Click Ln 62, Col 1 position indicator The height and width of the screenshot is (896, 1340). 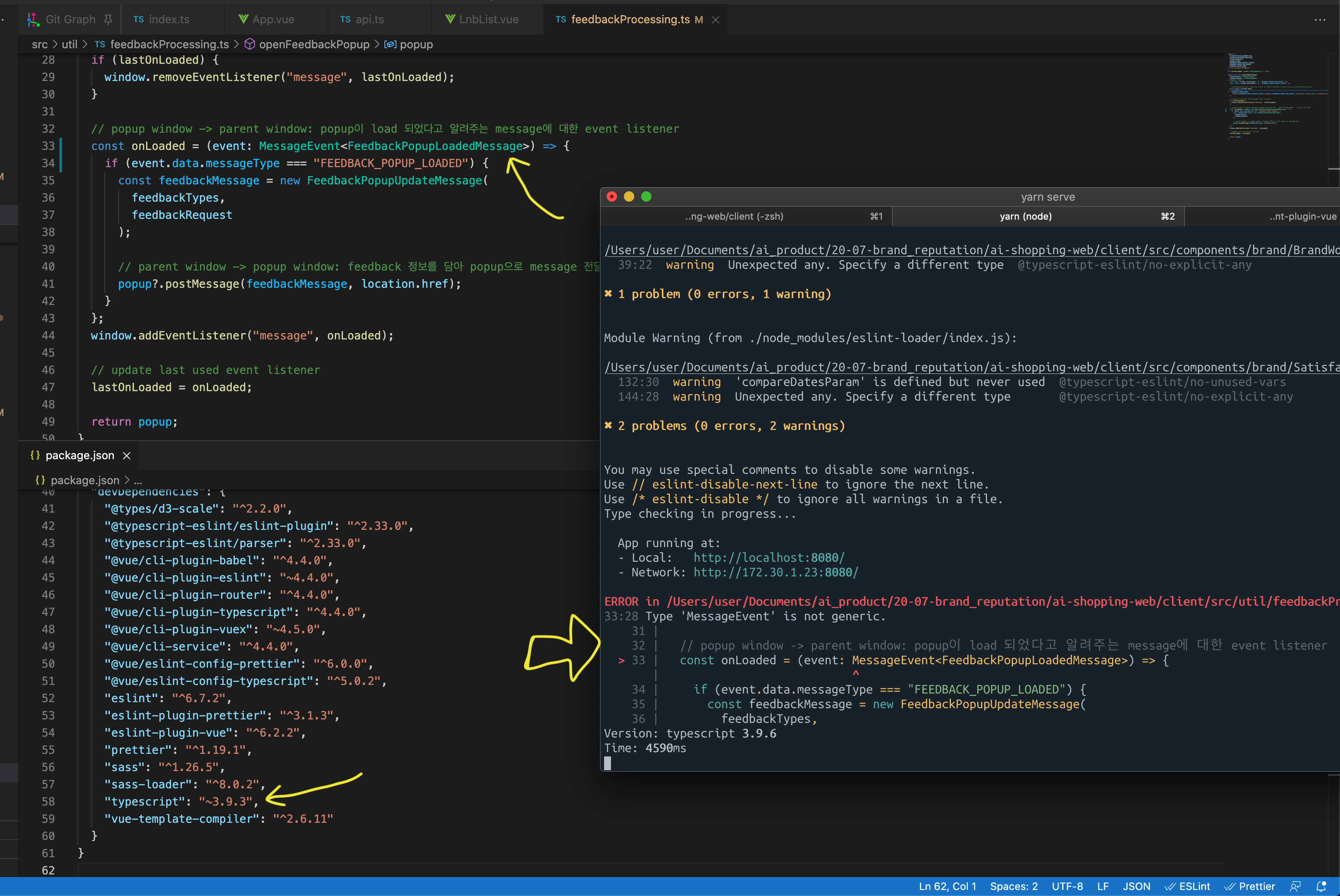947,886
